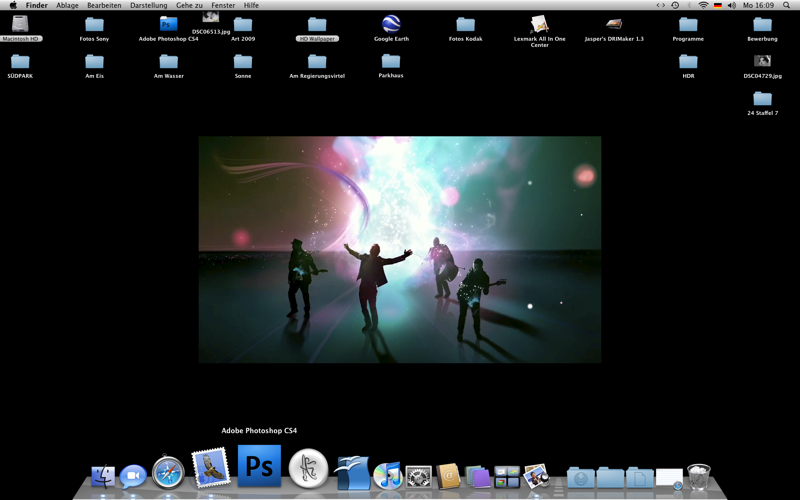Open System Preferences gear in dock
Viewport: 800px width, 500px height.
coord(418,477)
